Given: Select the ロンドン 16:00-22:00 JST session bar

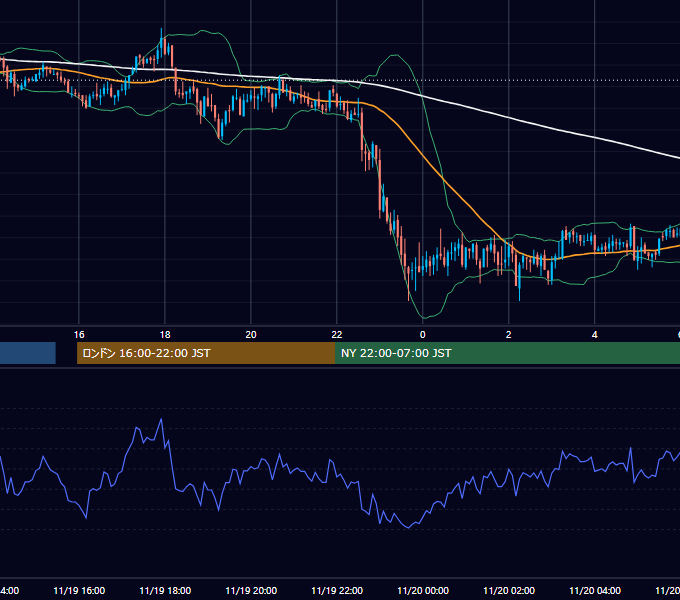Looking at the screenshot, I should [x=206, y=353].
